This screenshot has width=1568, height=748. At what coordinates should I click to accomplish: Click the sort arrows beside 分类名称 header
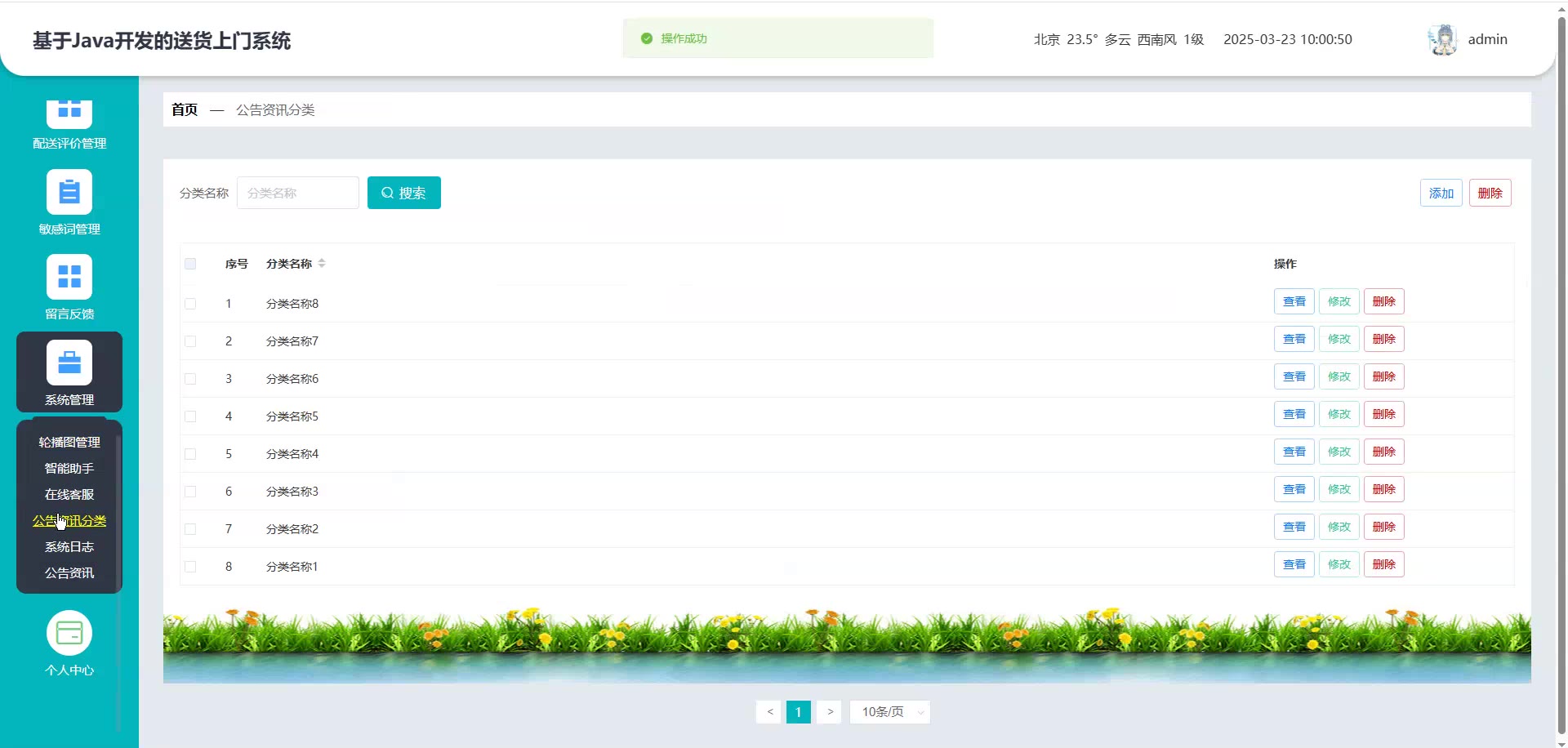pyautogui.click(x=322, y=263)
